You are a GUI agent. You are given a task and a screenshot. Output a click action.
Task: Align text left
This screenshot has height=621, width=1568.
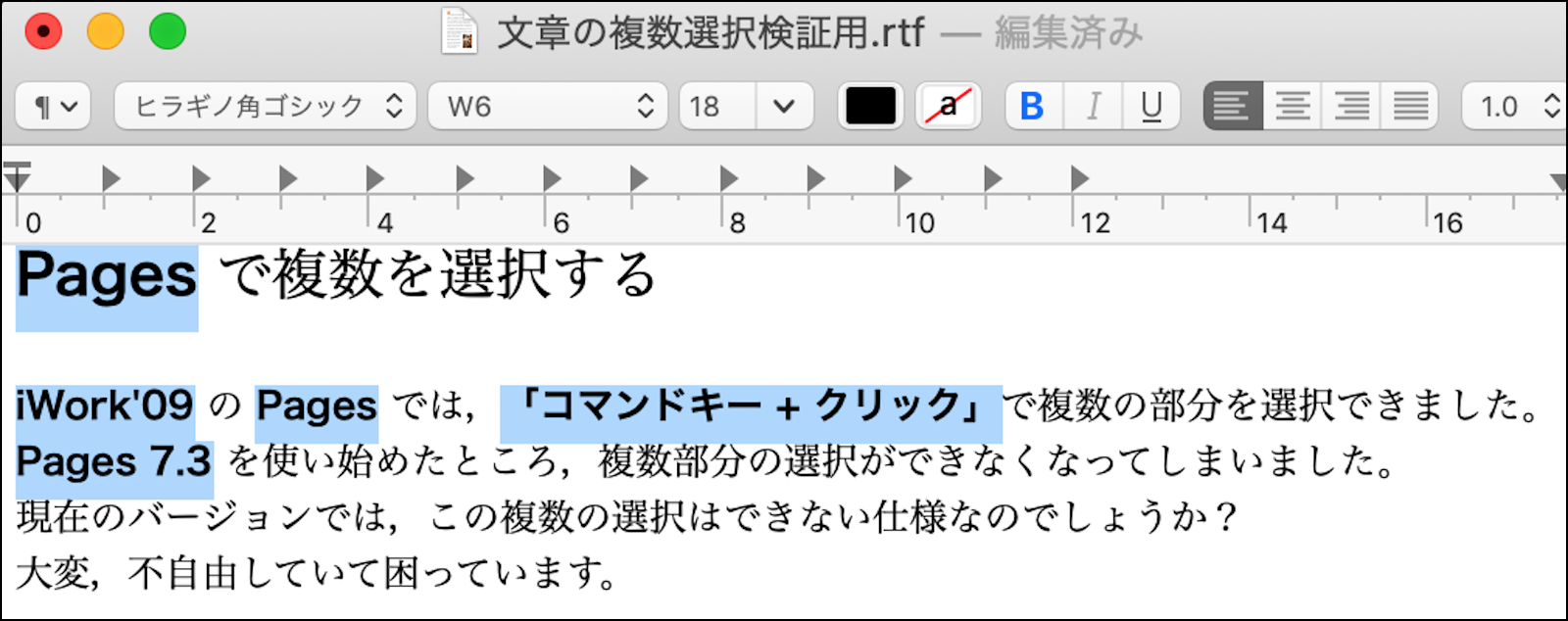point(1233,106)
